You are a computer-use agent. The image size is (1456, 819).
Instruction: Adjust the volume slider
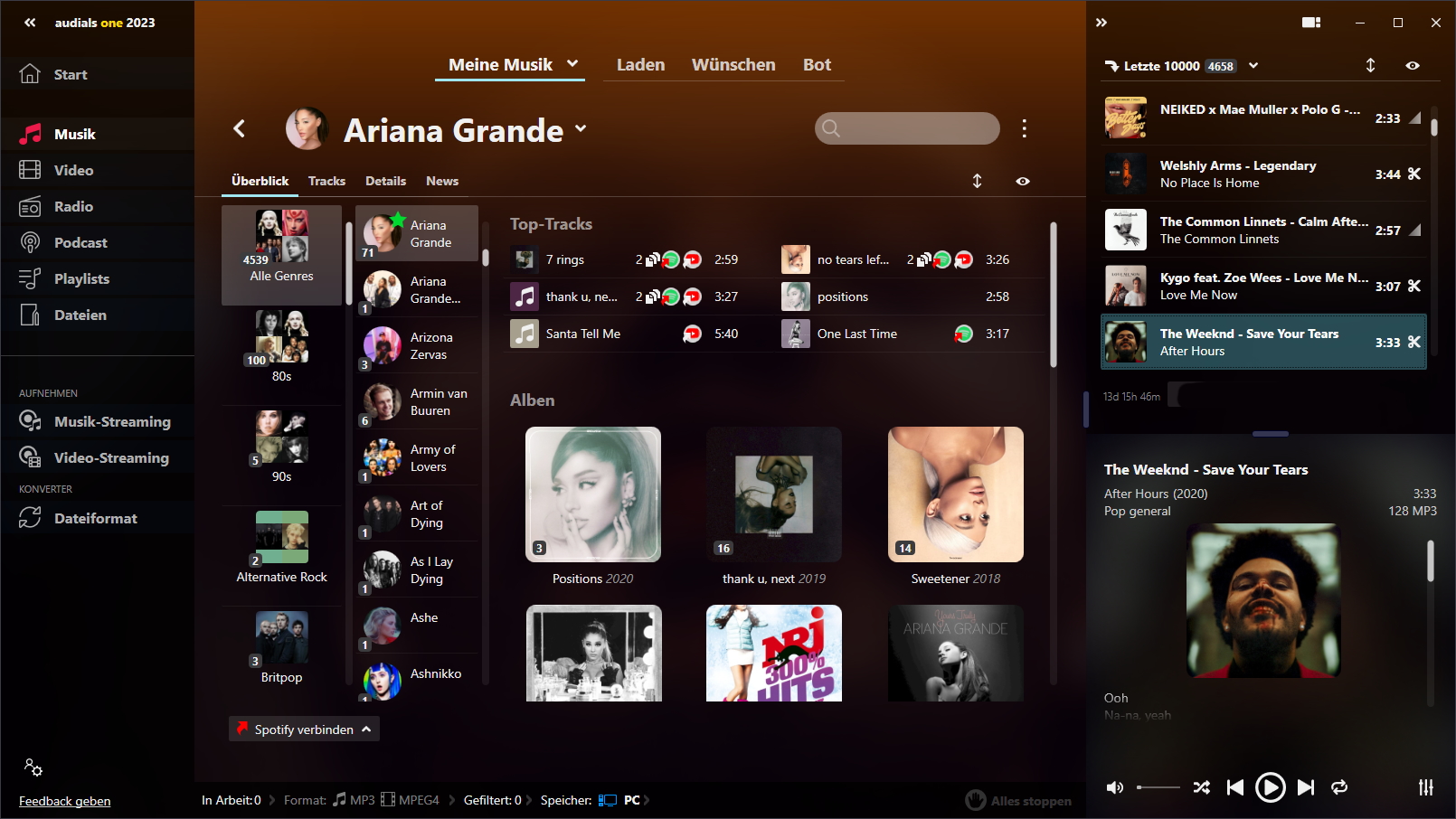coord(1158,787)
